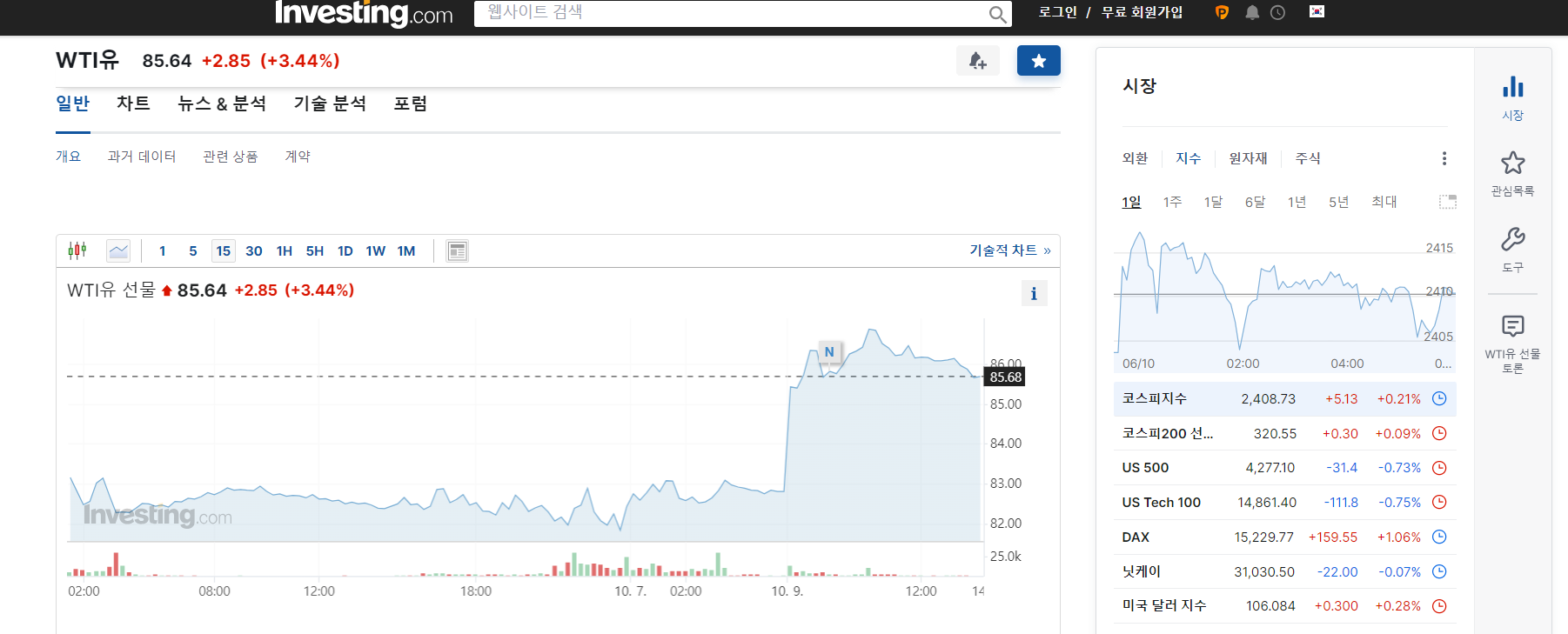Open the 미국 달러 지수 row

(x=1284, y=606)
